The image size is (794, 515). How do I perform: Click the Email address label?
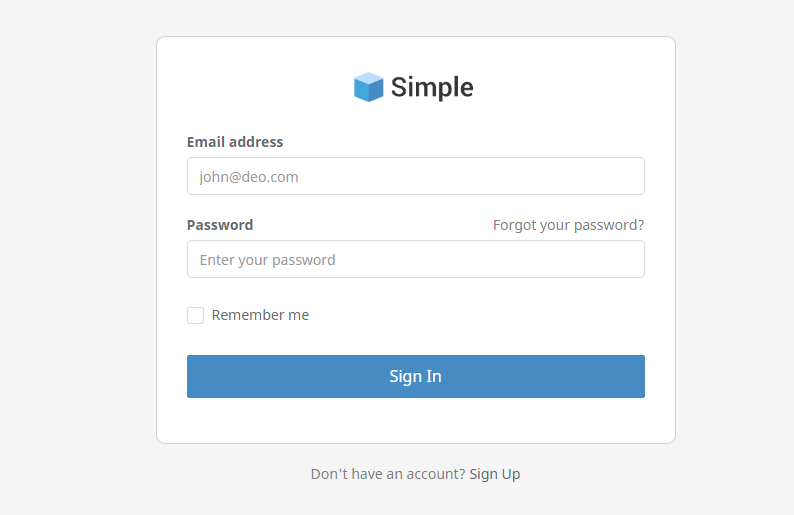coord(235,142)
